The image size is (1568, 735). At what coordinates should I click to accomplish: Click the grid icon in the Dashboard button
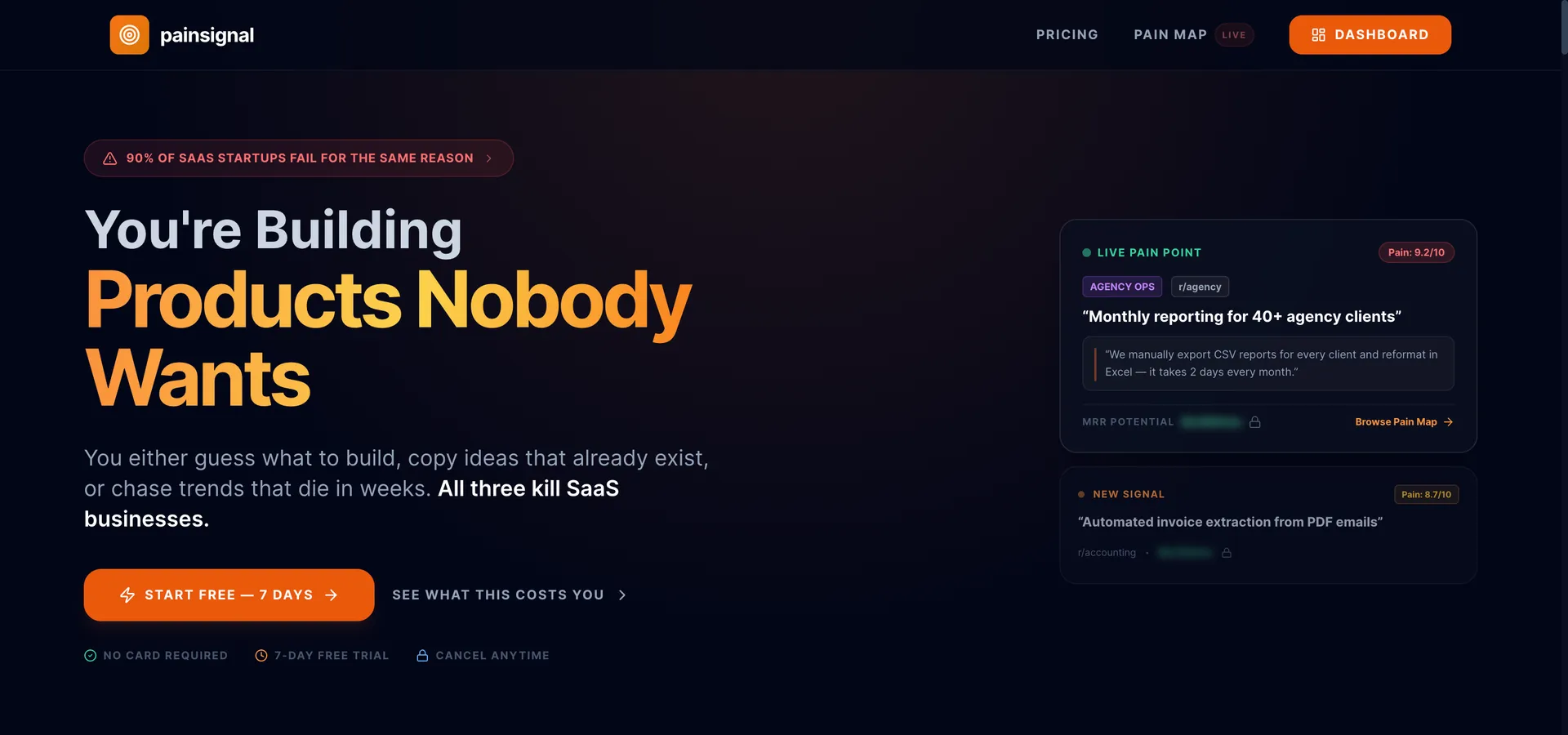1318,35
